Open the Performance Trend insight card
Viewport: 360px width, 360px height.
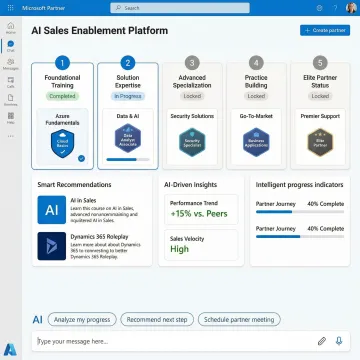(x=201, y=210)
